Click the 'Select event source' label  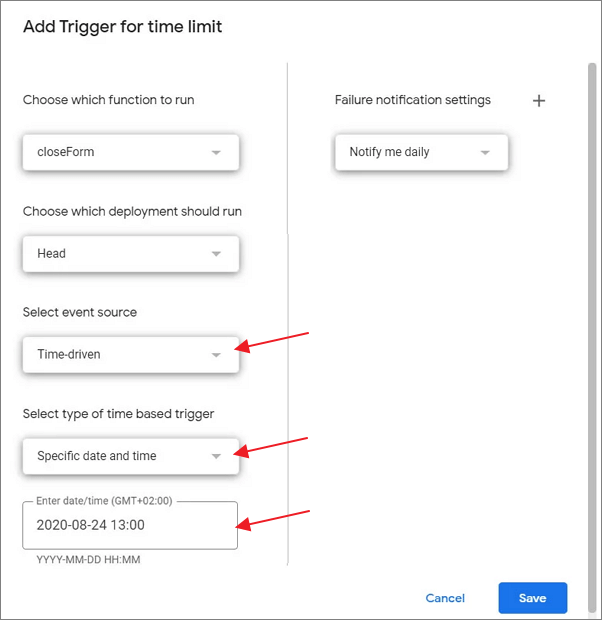(x=80, y=312)
